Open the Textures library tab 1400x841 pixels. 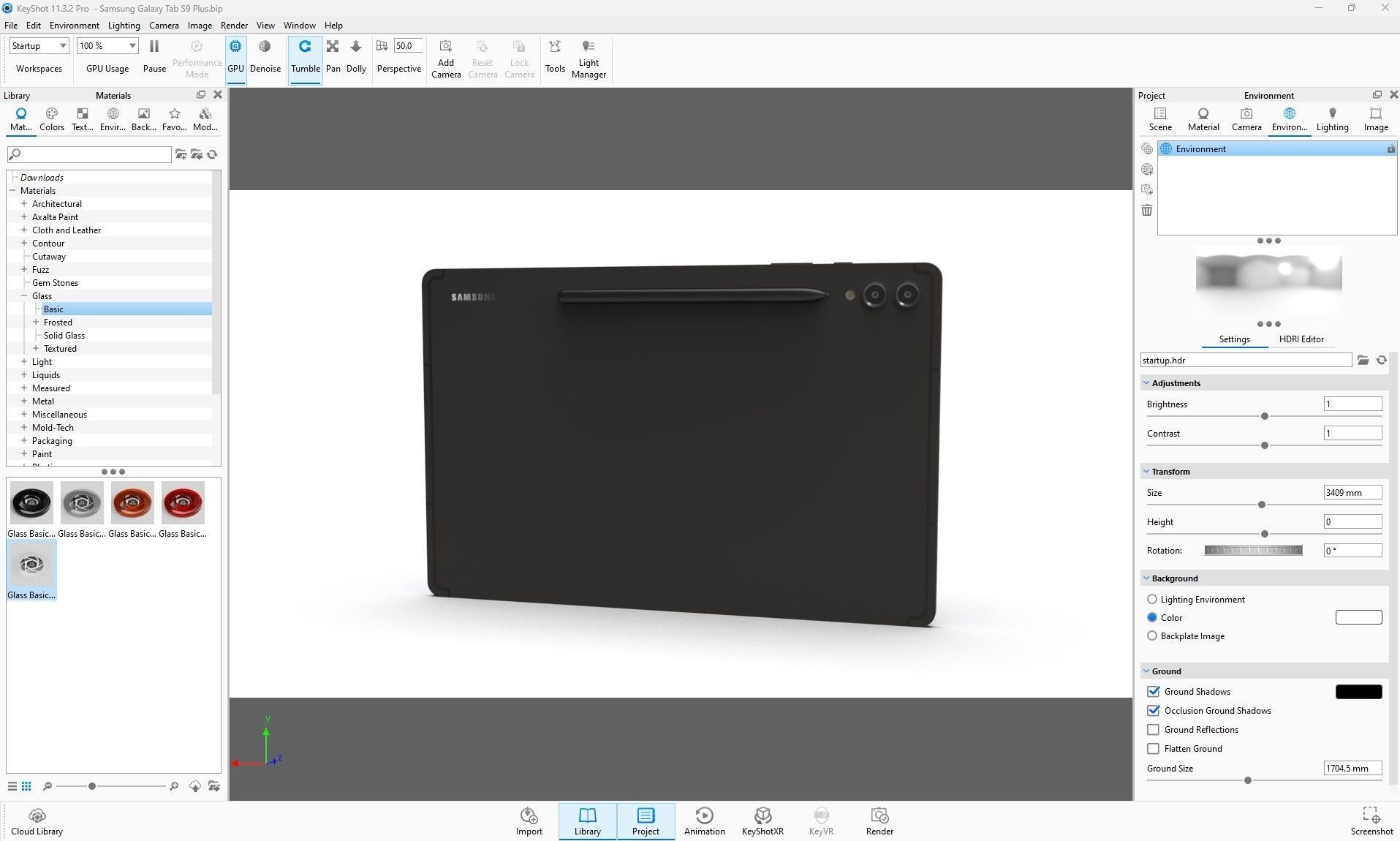(82, 119)
